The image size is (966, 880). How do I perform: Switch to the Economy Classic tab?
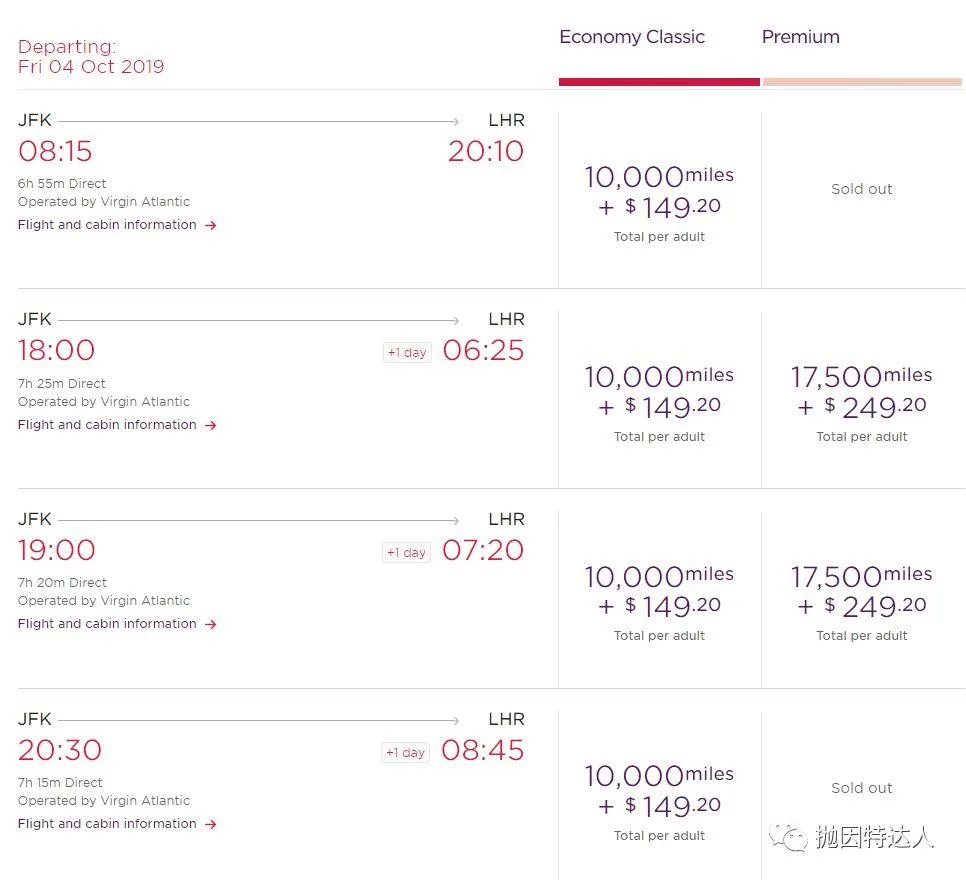(x=632, y=37)
